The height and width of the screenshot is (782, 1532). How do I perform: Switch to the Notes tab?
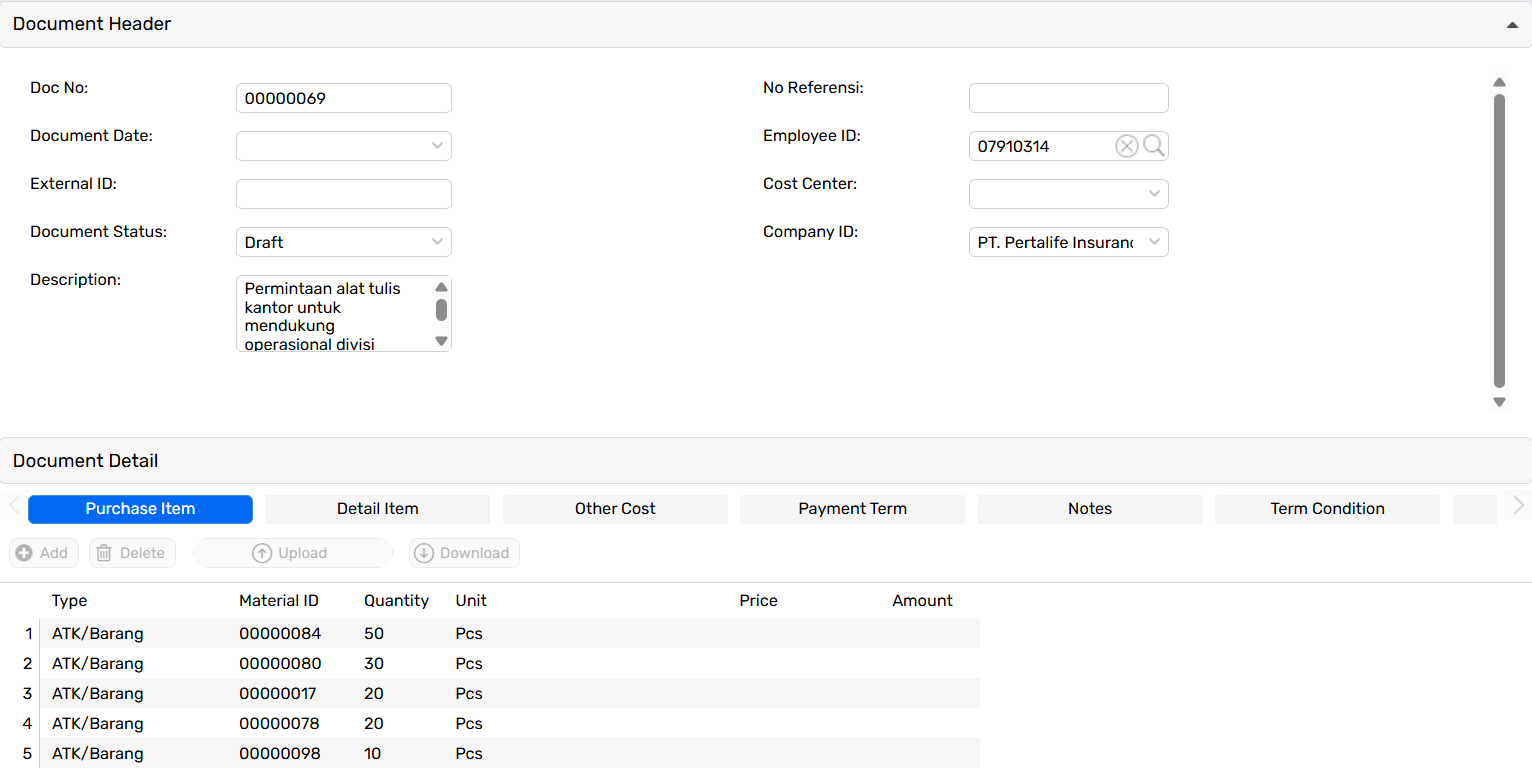(x=1090, y=509)
